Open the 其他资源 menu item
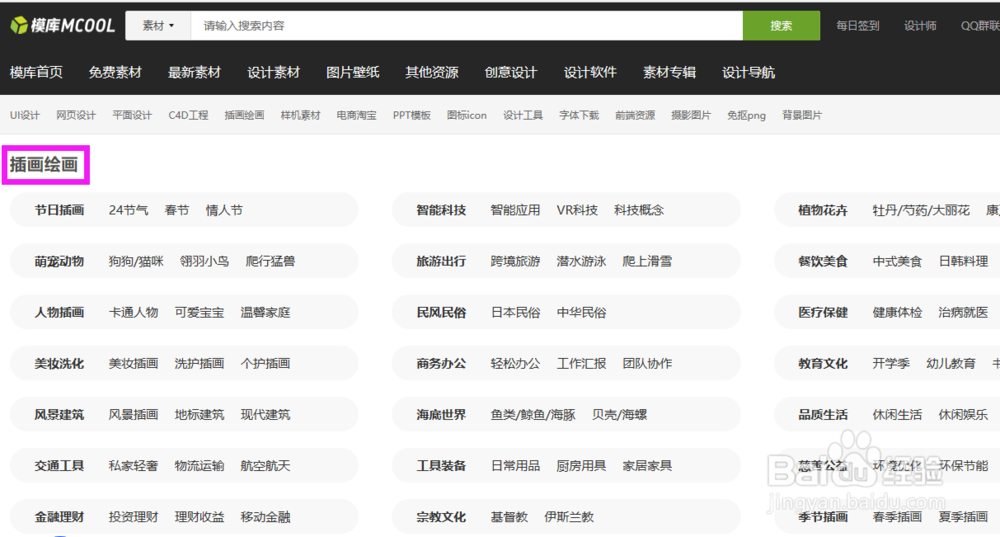This screenshot has height=537, width=1000. click(x=432, y=72)
